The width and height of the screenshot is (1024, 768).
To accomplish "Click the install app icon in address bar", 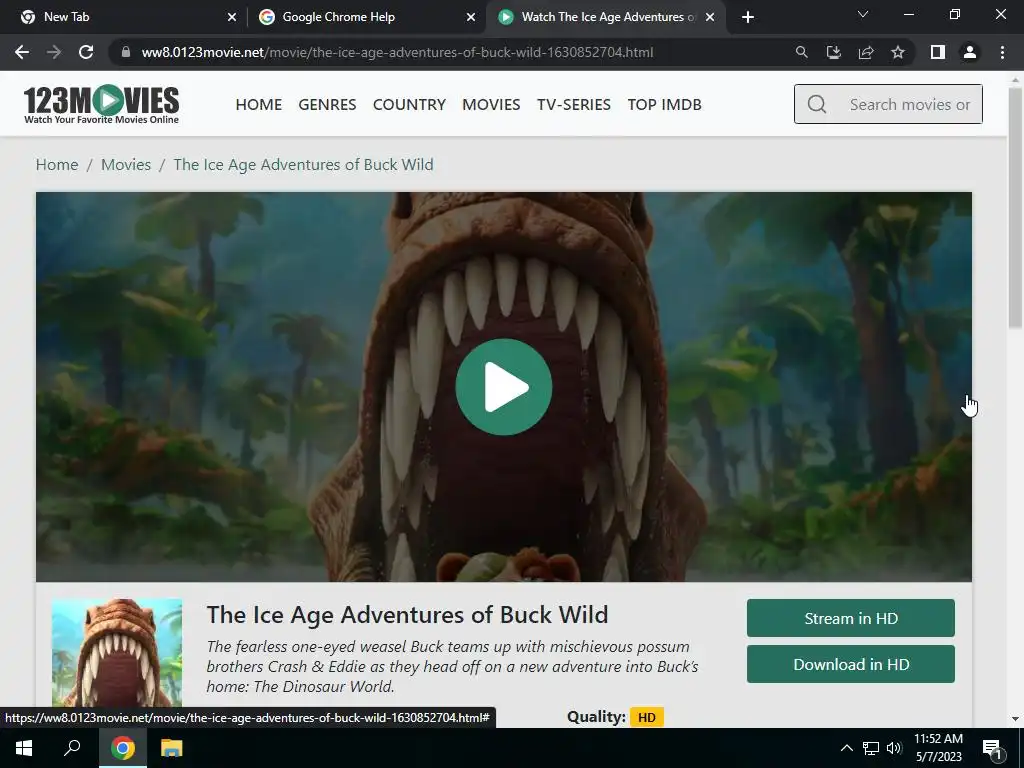I will [x=833, y=52].
